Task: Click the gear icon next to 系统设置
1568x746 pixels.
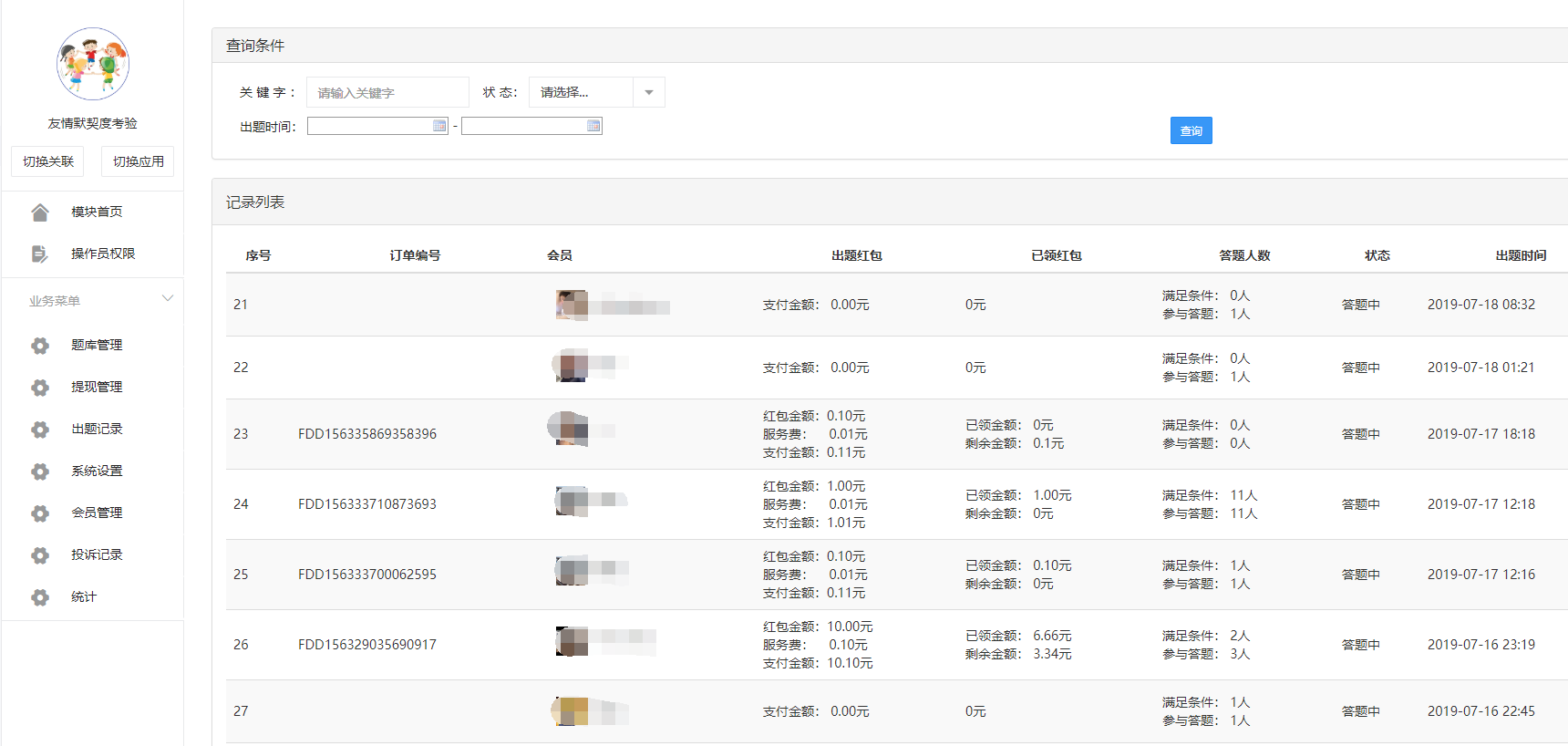Action: click(x=40, y=471)
